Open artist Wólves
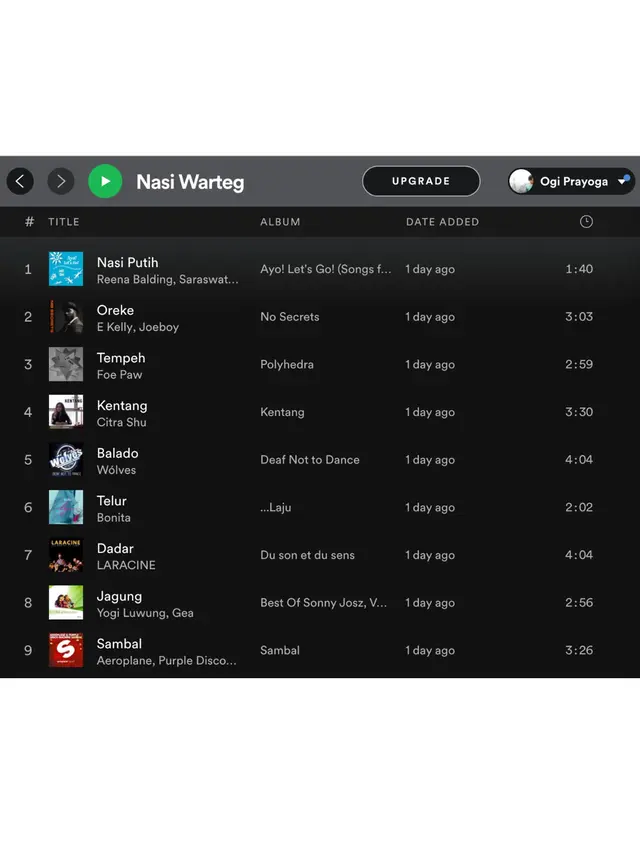Screen dimensions: 640x853 (x=116, y=470)
